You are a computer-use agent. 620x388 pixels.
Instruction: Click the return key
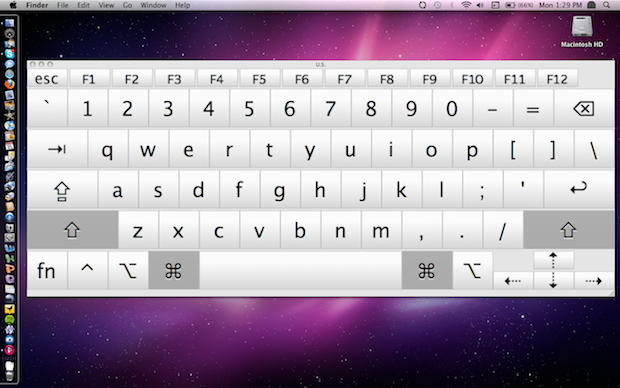579,189
